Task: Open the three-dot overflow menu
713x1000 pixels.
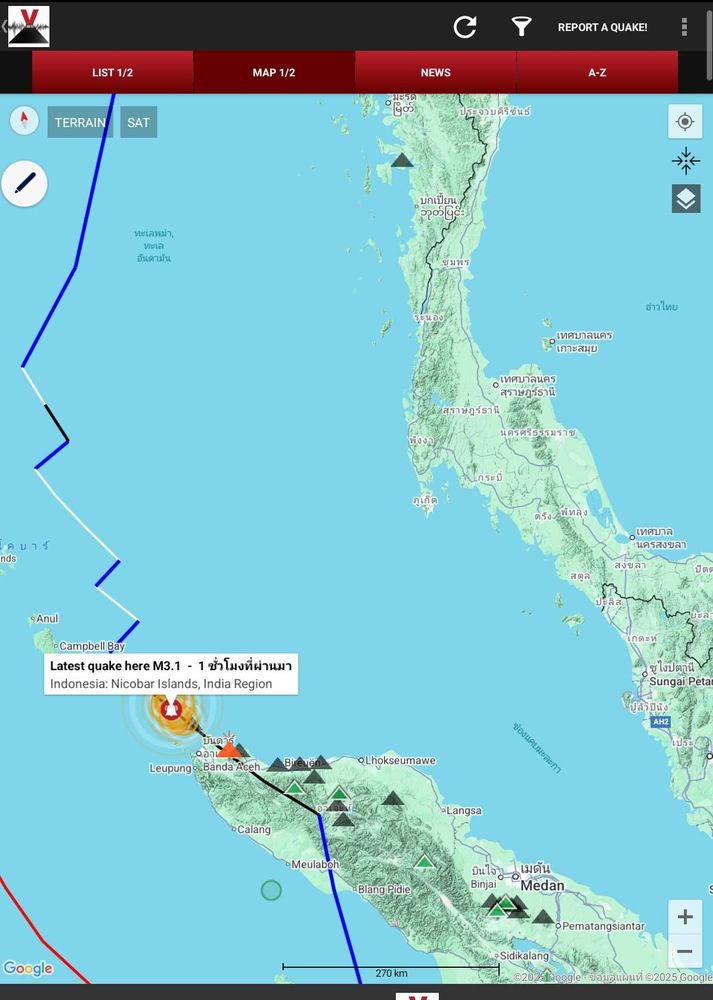Action: tap(684, 27)
